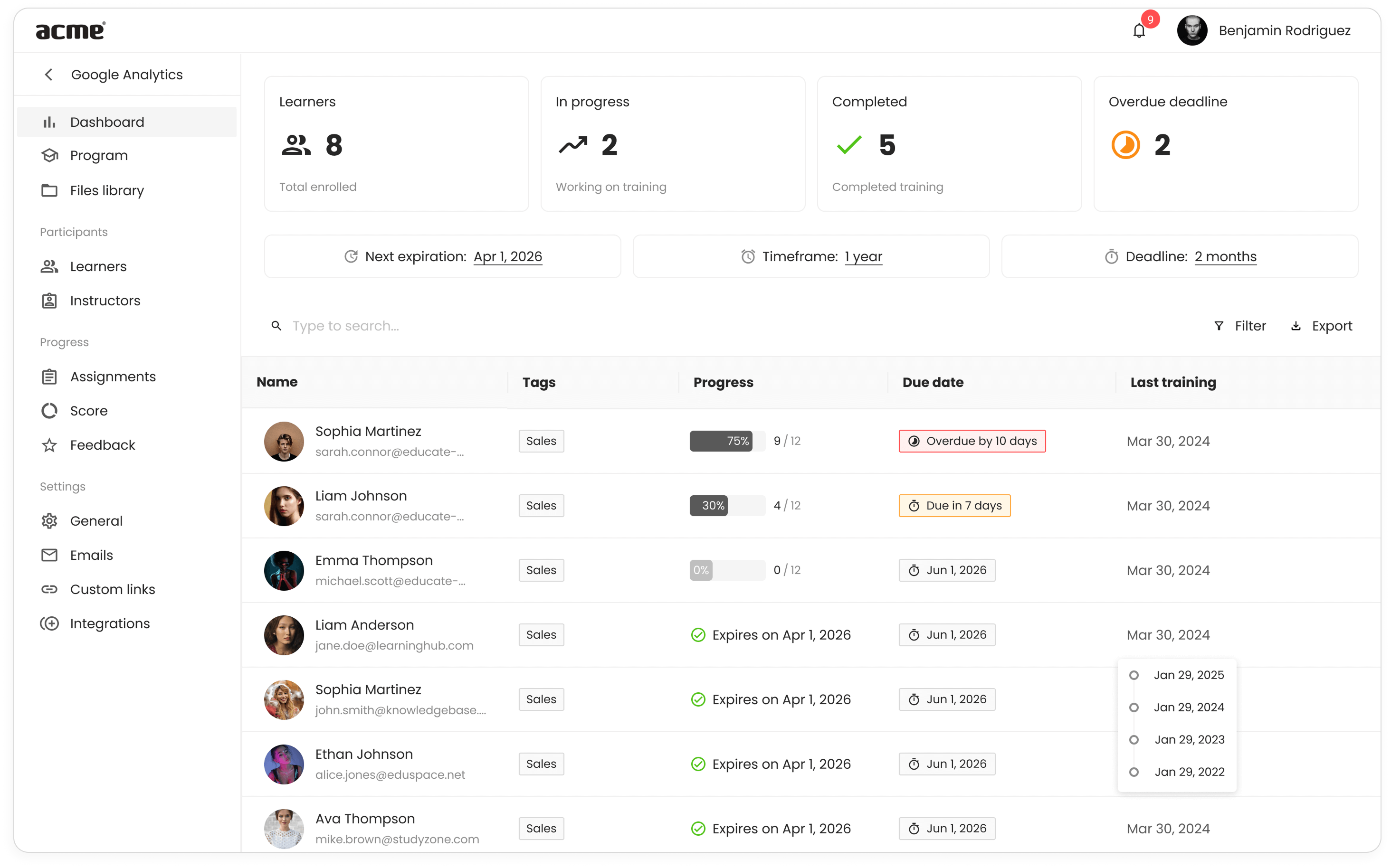Click the Due in 7 days badge
Image resolution: width=1391 pixels, height=868 pixels.
click(x=954, y=506)
